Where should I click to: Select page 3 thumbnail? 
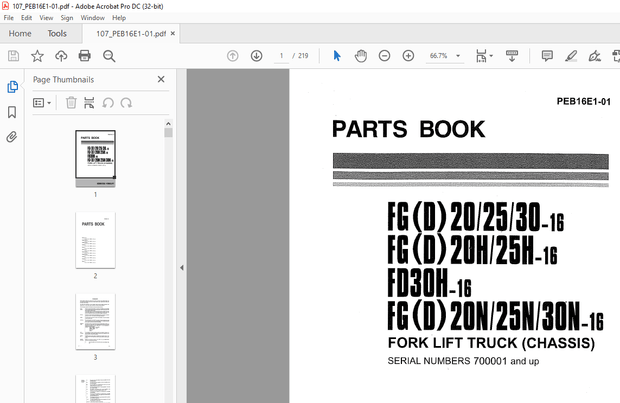(x=95, y=322)
